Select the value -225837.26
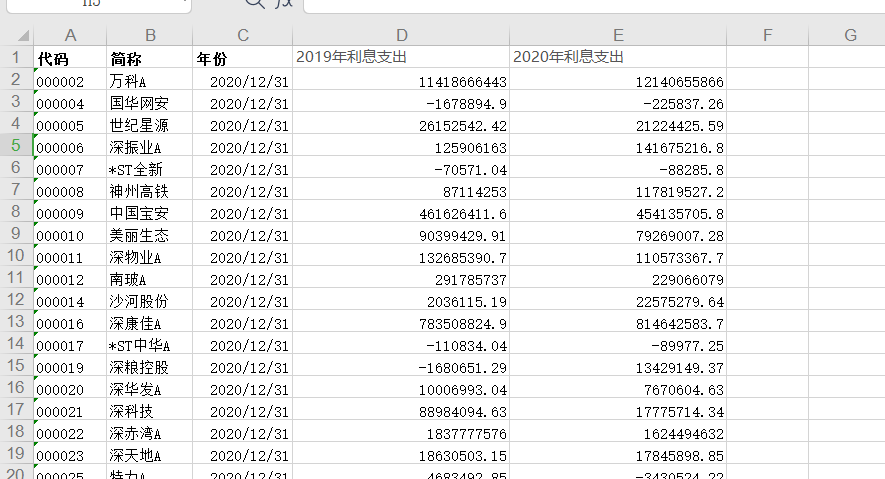Image resolution: width=885 pixels, height=479 pixels. click(x=618, y=101)
